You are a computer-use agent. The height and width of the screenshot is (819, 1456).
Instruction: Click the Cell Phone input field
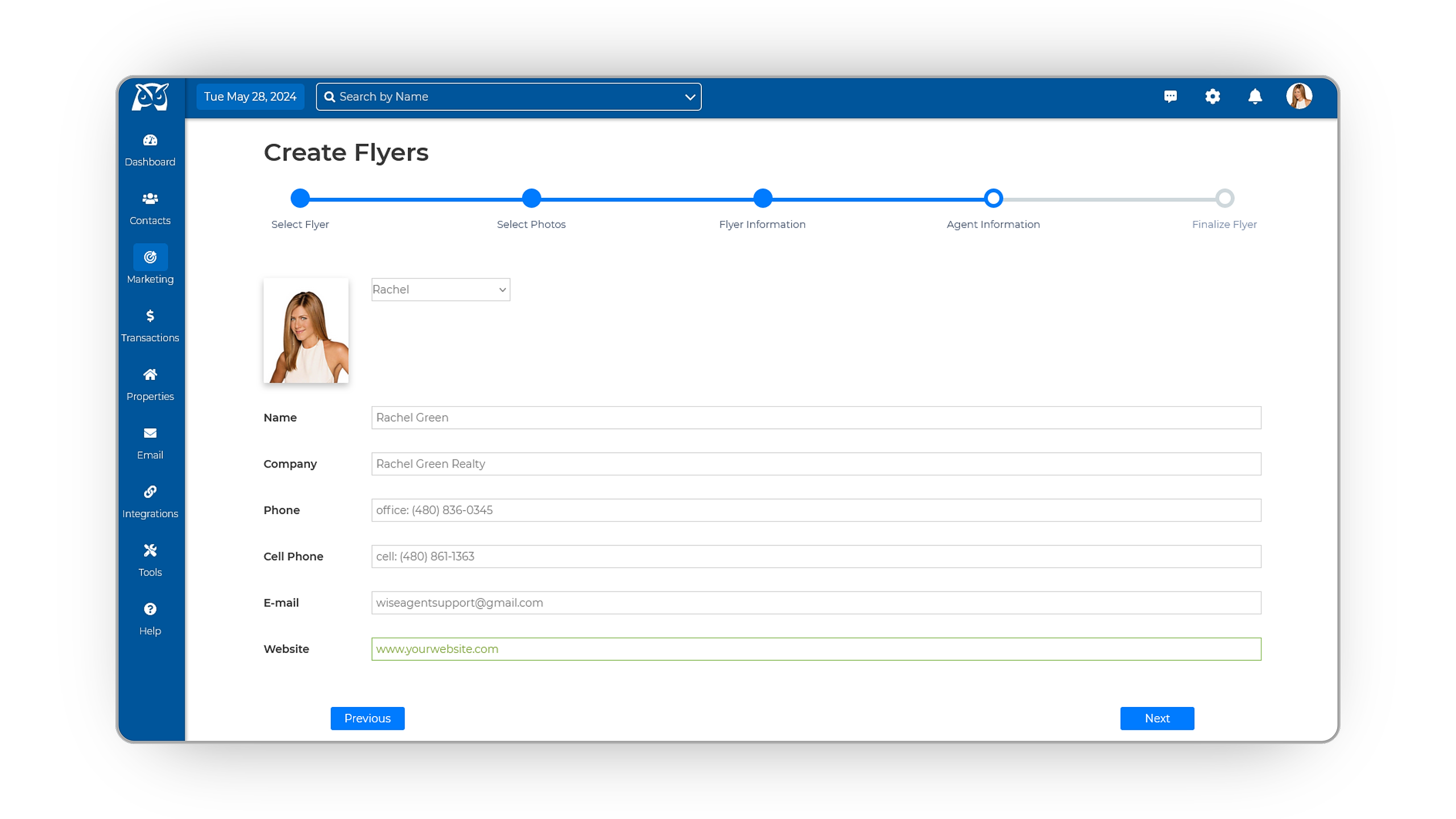click(816, 556)
